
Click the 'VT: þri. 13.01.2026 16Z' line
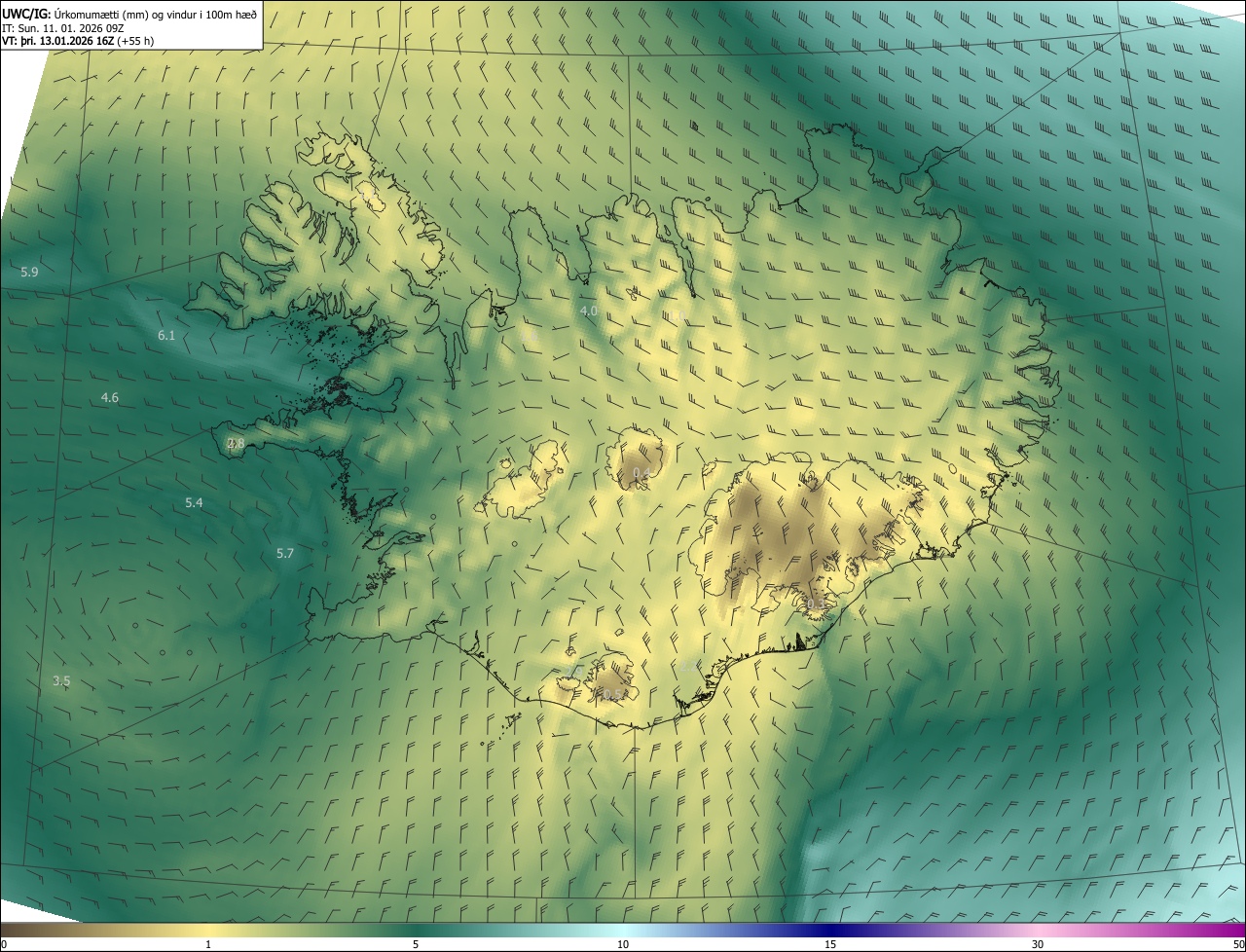[59, 41]
